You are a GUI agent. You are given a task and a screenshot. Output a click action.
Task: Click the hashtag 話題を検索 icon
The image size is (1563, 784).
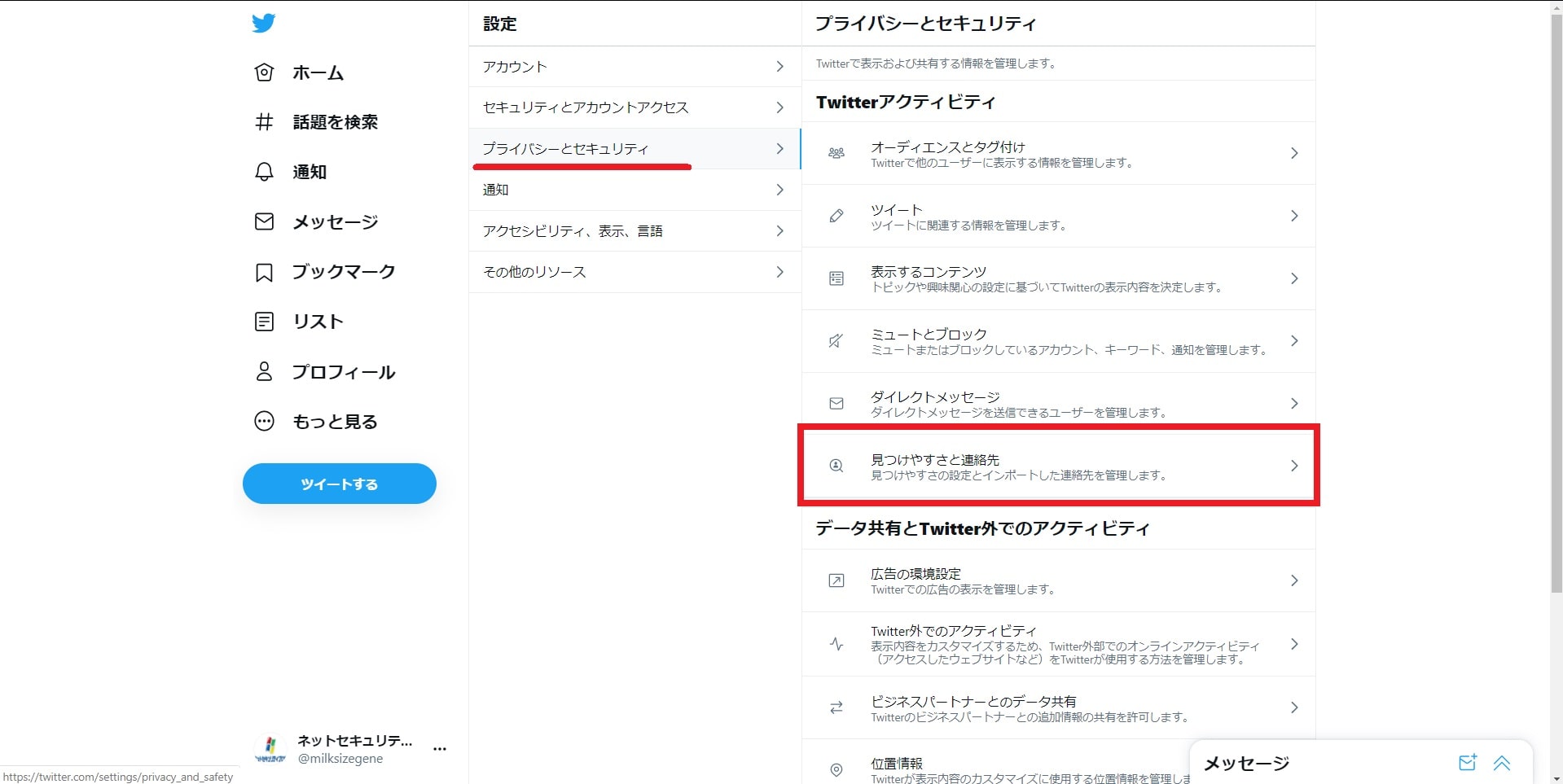click(x=264, y=122)
